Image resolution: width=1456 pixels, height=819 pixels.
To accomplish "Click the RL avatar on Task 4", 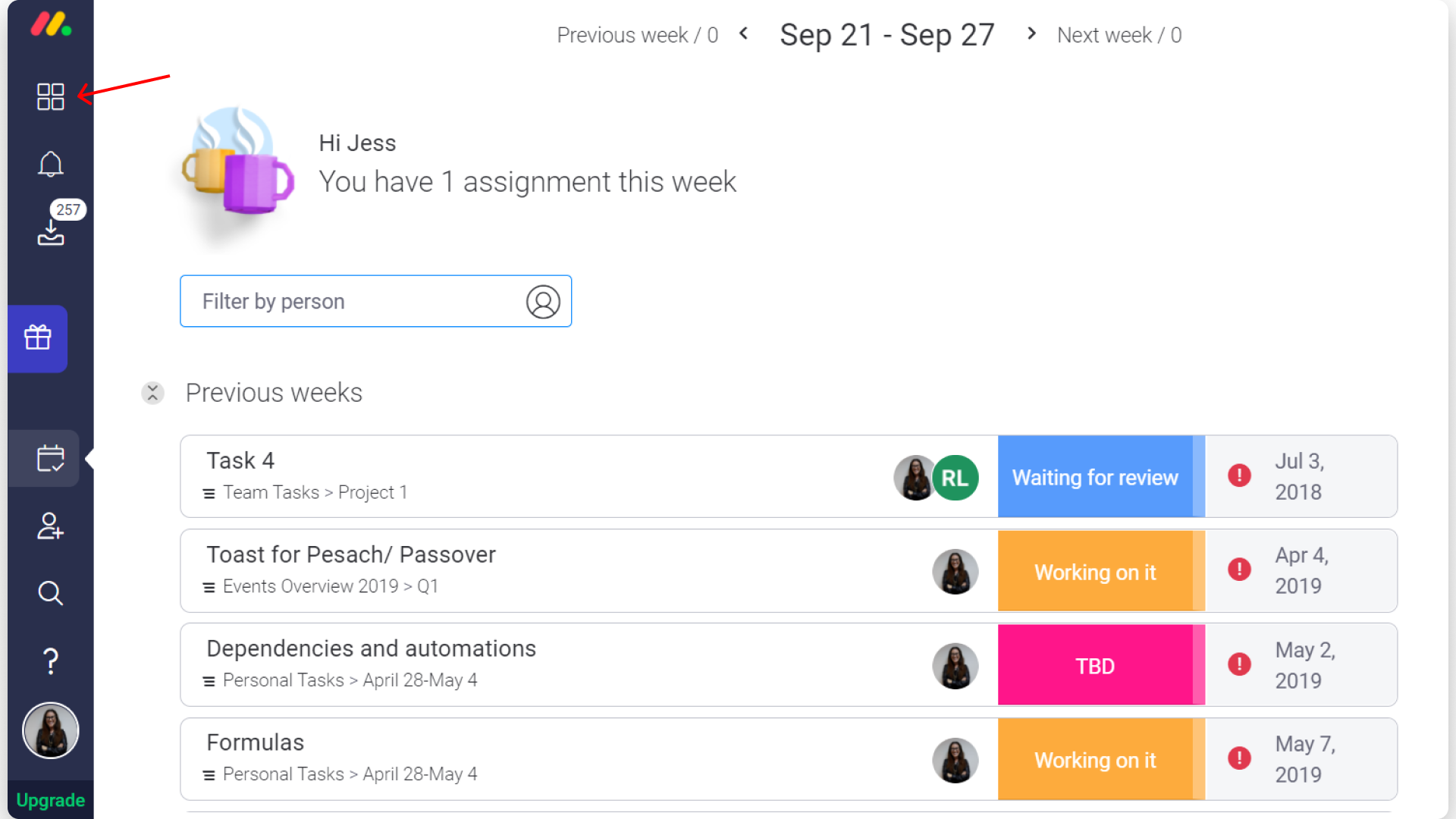I will pos(955,478).
